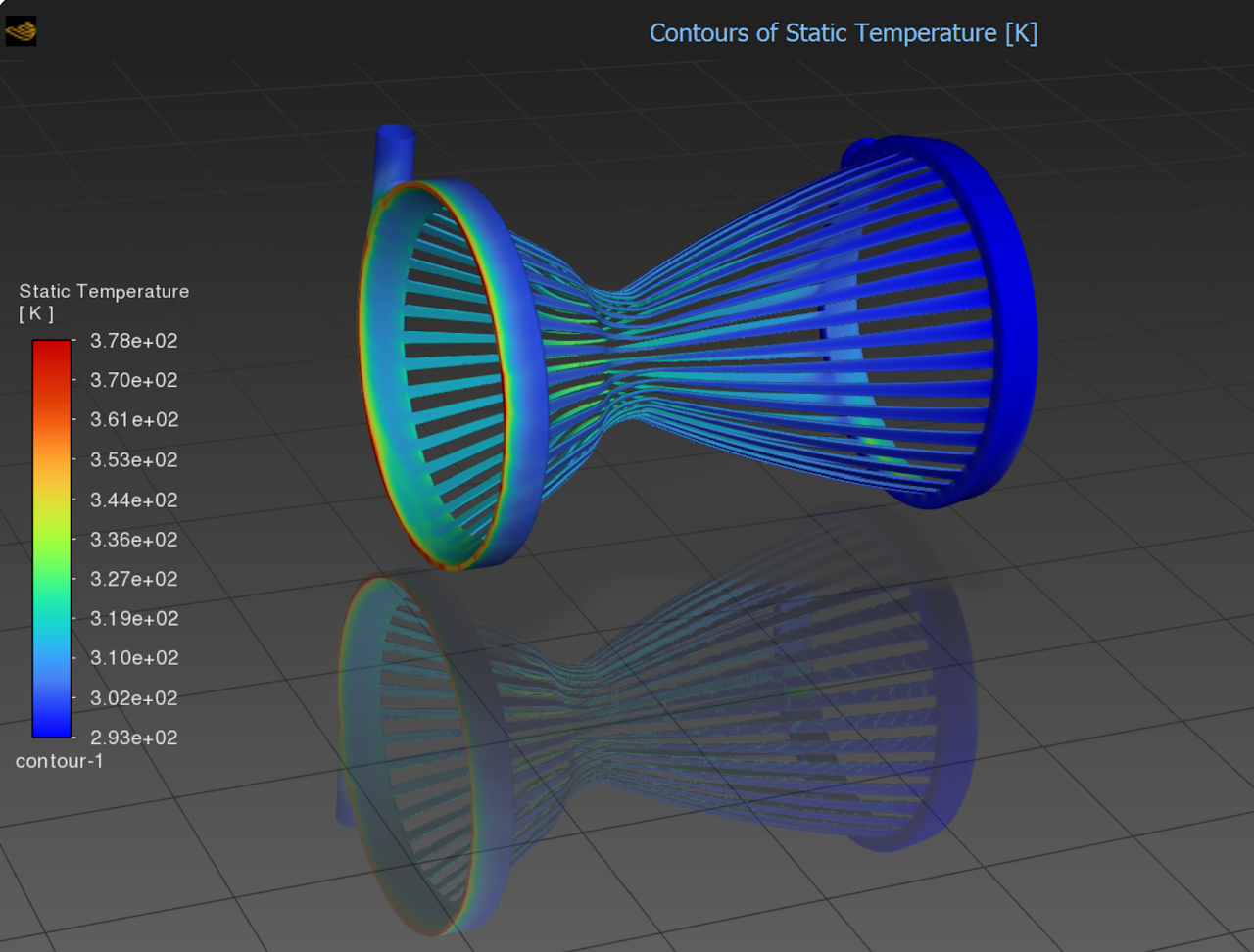This screenshot has height=952, width=1254.
Task: Select the 3.78e+02 legend value
Action: [134, 341]
